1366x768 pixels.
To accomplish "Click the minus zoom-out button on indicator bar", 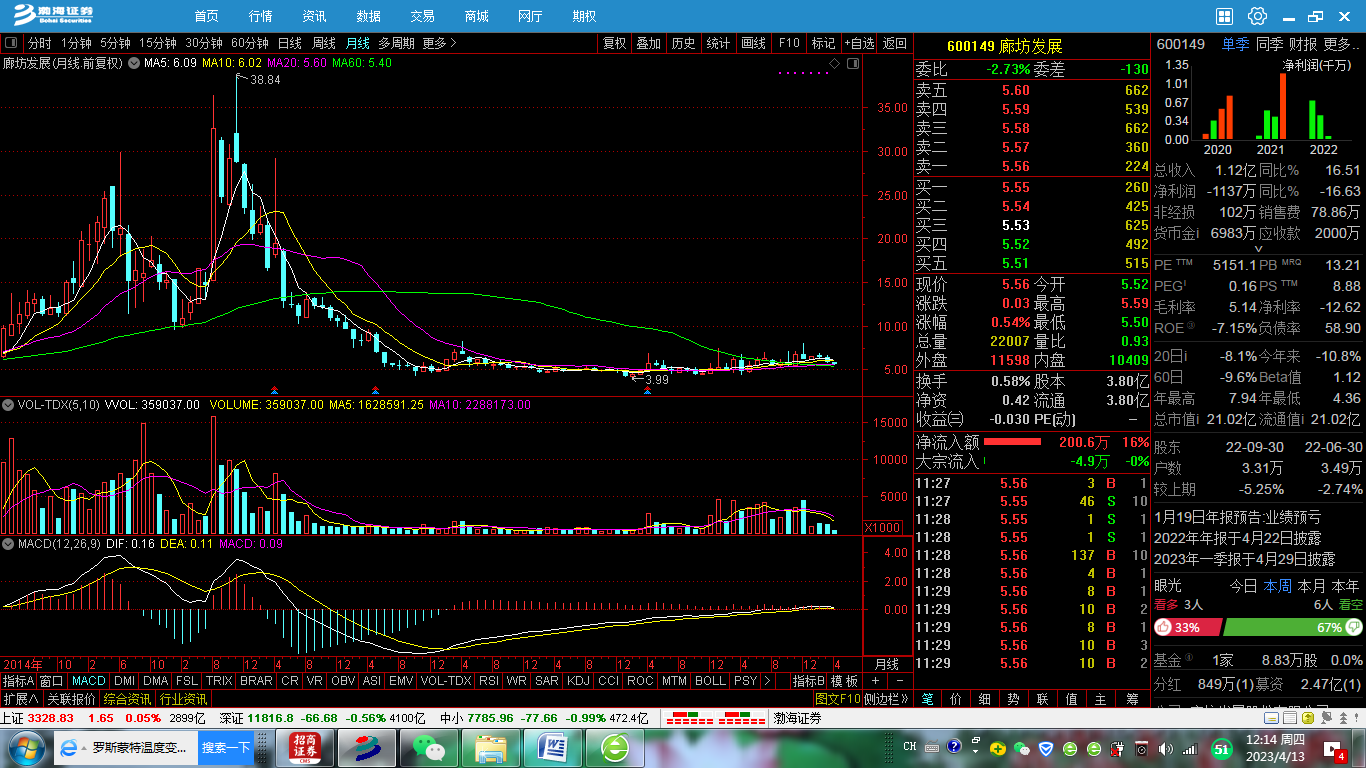I will point(899,681).
